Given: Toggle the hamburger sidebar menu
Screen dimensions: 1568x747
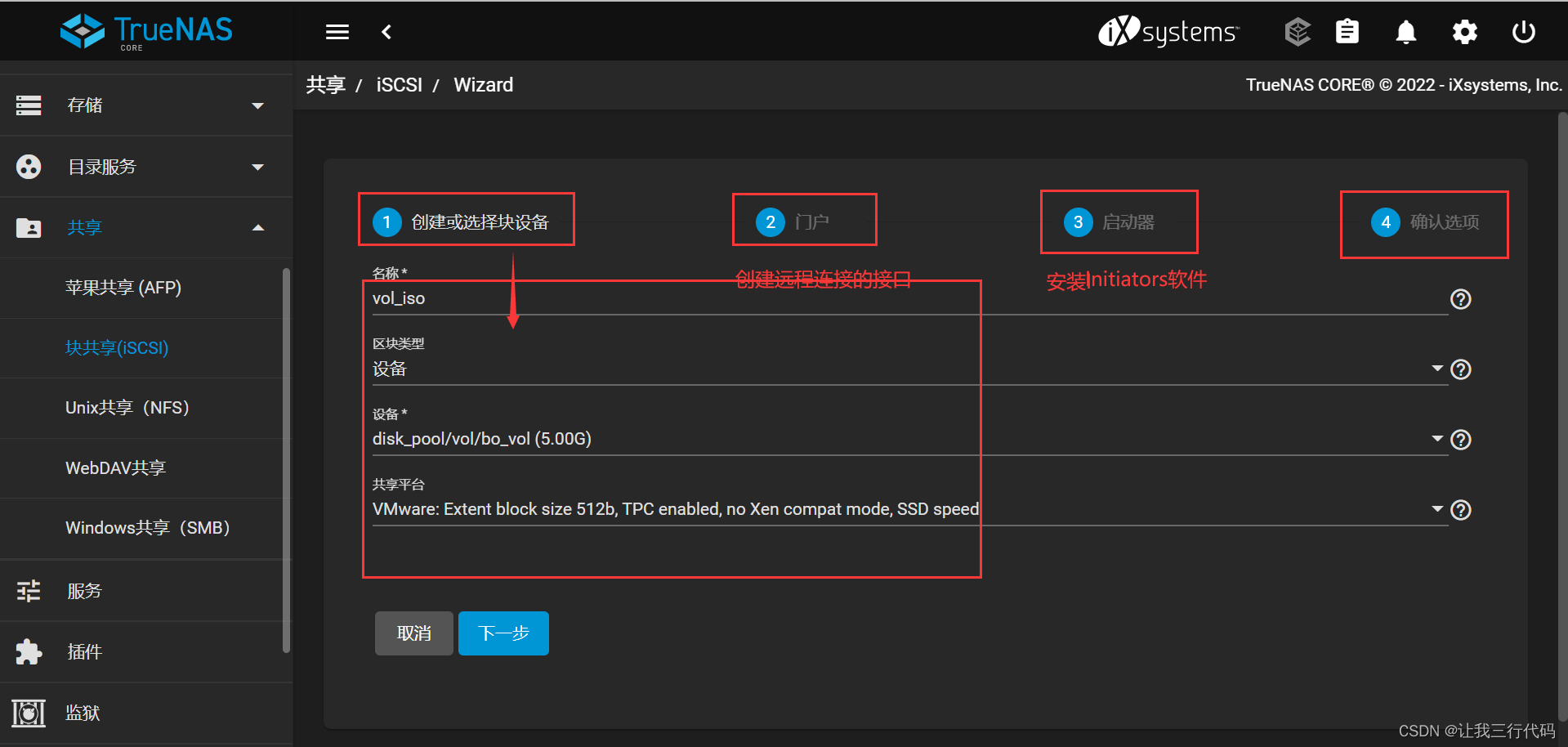Looking at the screenshot, I should point(337,32).
